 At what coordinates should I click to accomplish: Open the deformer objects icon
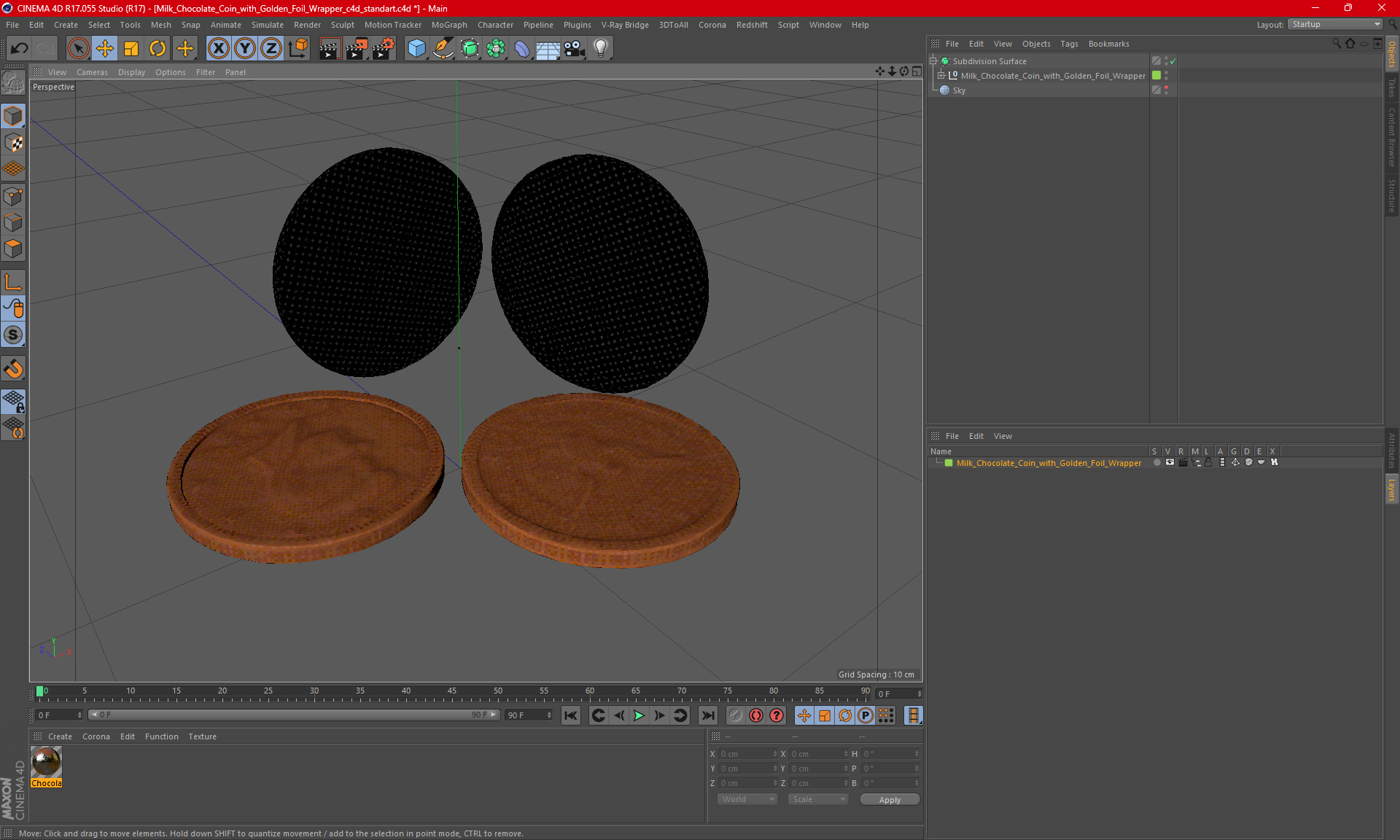[x=522, y=49]
